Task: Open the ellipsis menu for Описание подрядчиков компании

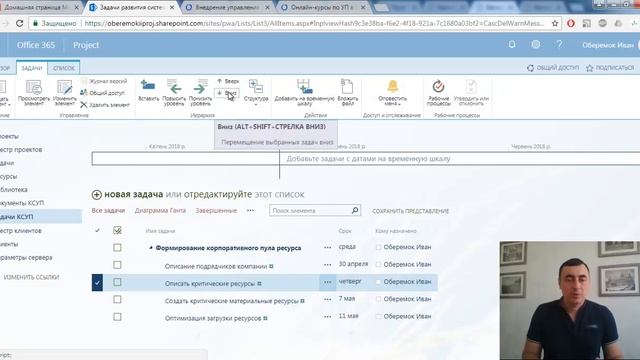Action: click(327, 265)
